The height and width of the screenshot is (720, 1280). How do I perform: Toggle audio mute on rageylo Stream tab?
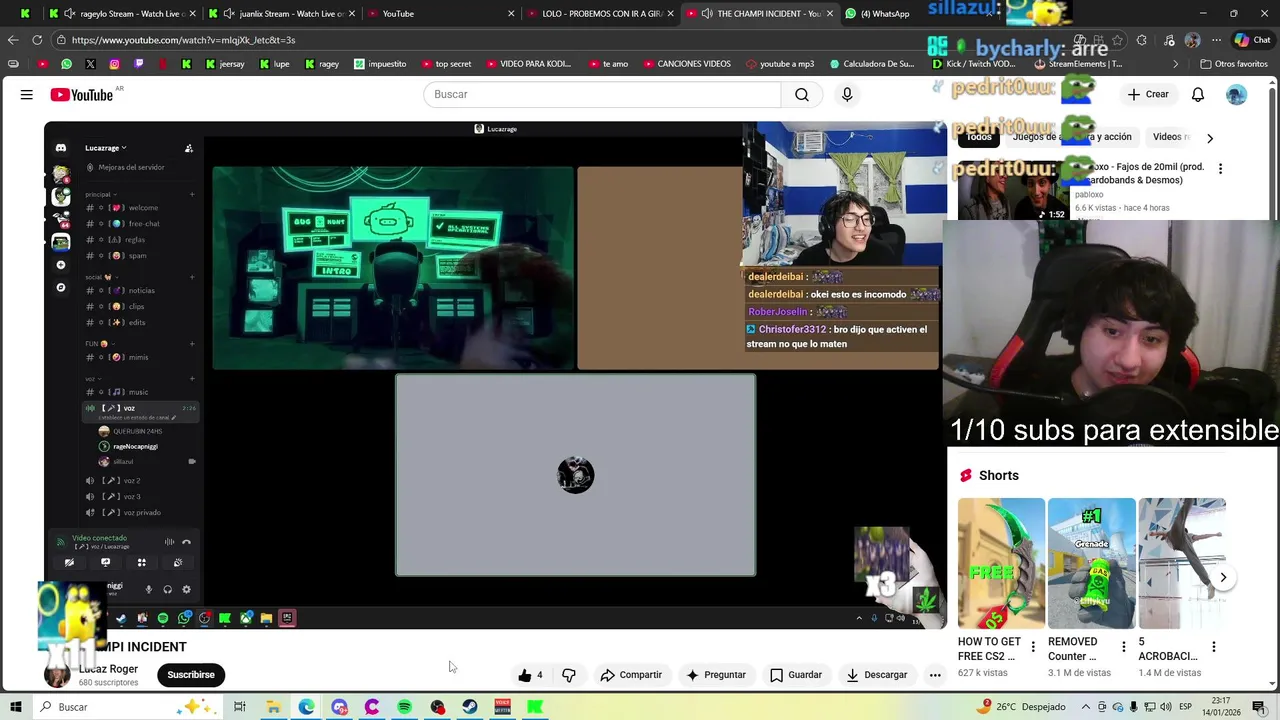69,14
